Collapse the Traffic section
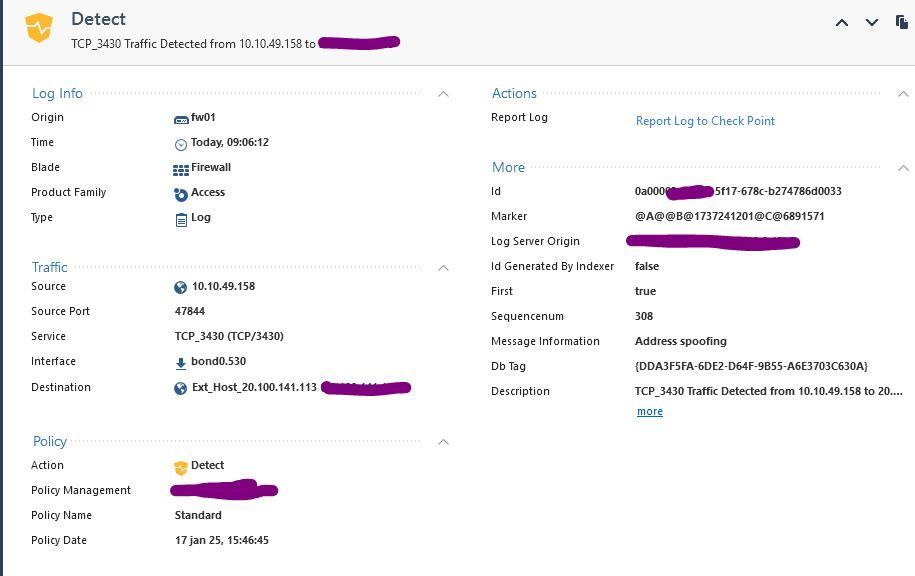 tap(443, 268)
